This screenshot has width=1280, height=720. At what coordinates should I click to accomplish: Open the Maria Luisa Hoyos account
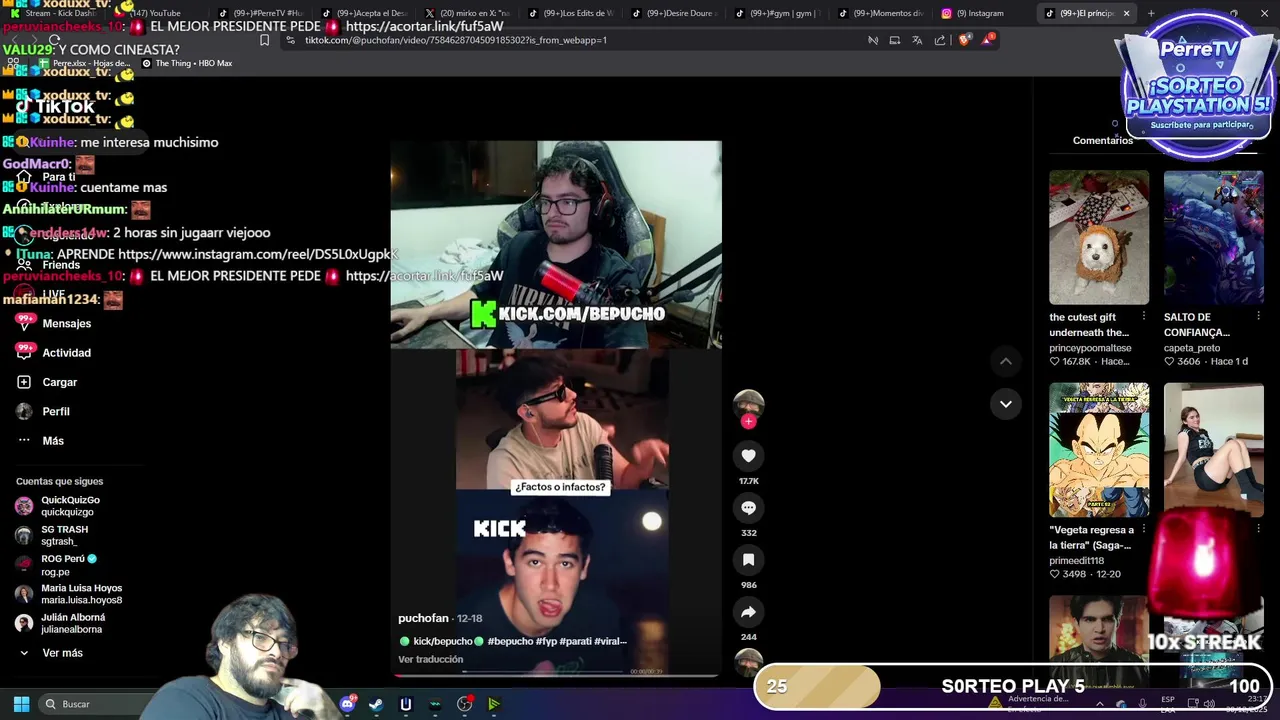point(69,594)
